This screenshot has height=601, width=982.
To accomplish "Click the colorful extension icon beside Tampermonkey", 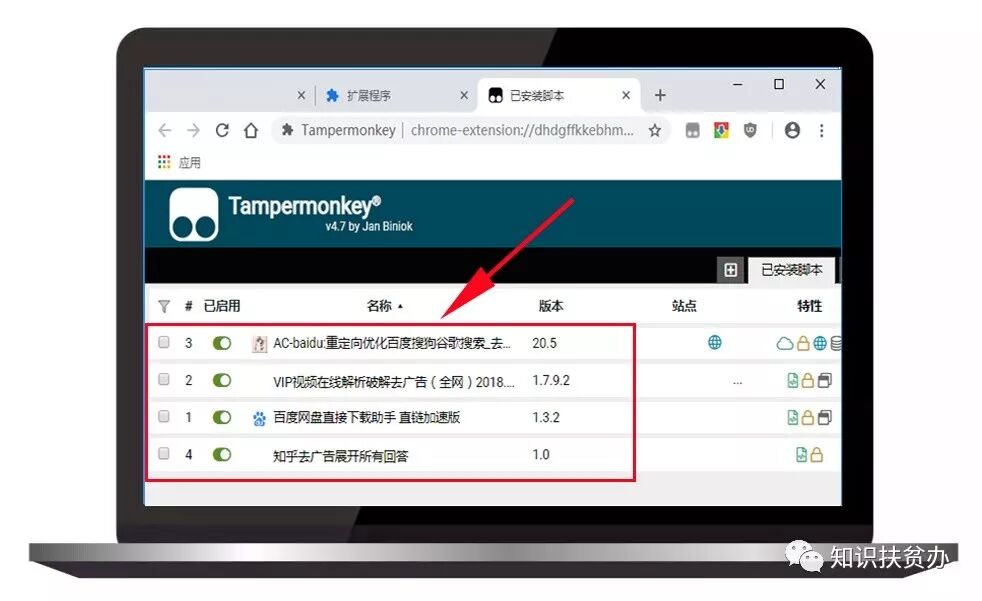I will coord(721,130).
